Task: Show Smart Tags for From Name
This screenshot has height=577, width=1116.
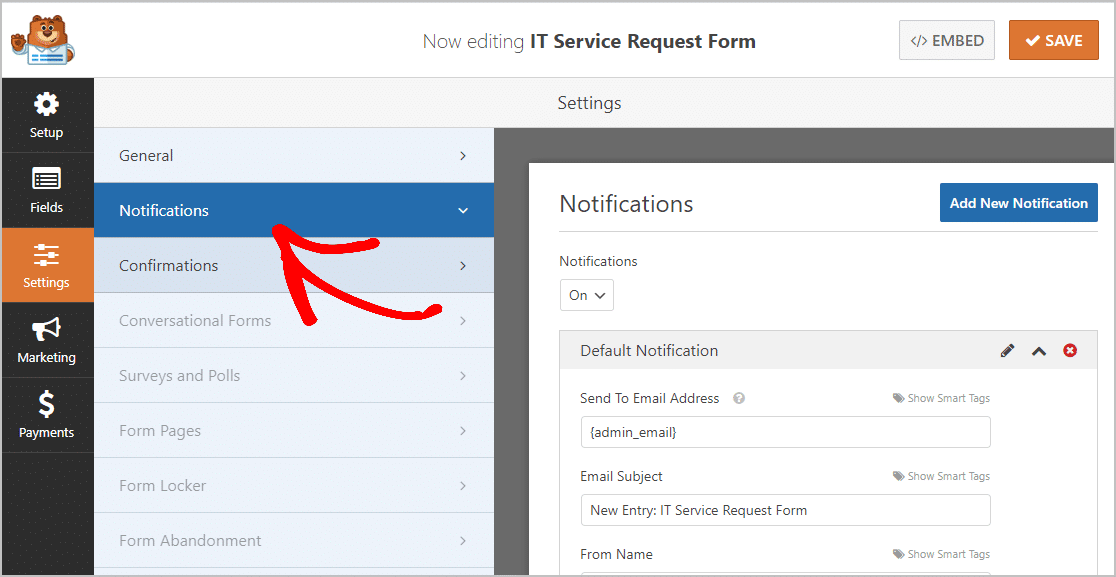Action: click(x=941, y=554)
